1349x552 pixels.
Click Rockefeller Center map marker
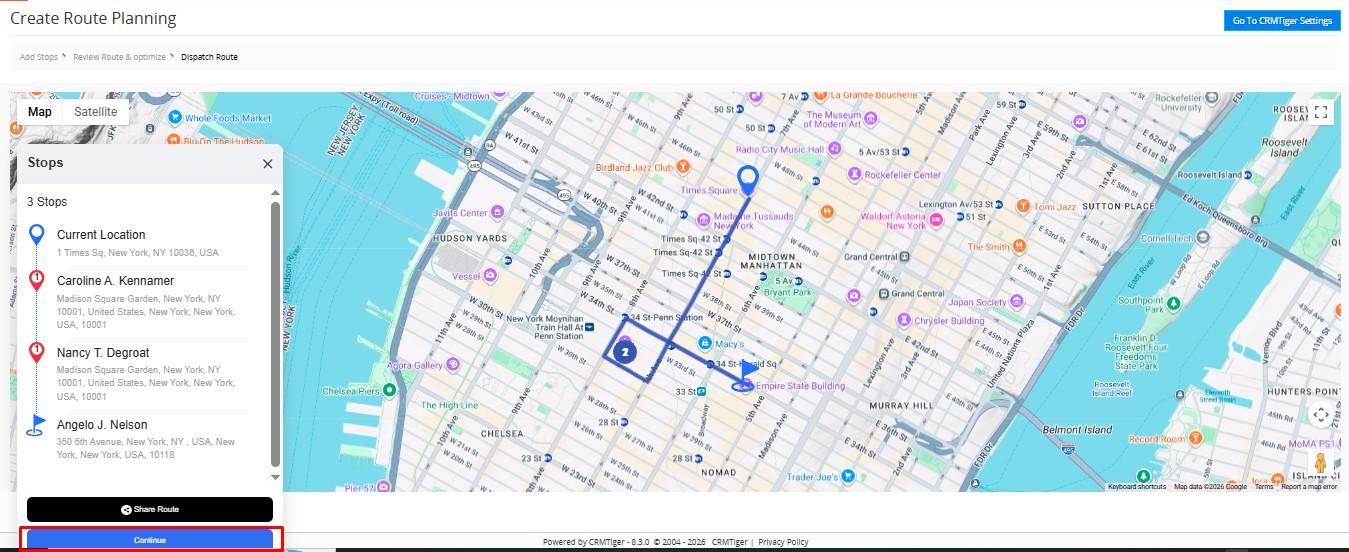pos(854,174)
